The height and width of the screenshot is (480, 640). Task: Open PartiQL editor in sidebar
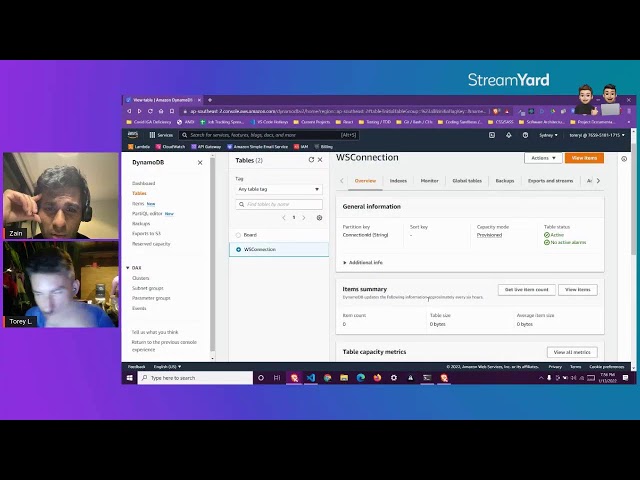147,213
